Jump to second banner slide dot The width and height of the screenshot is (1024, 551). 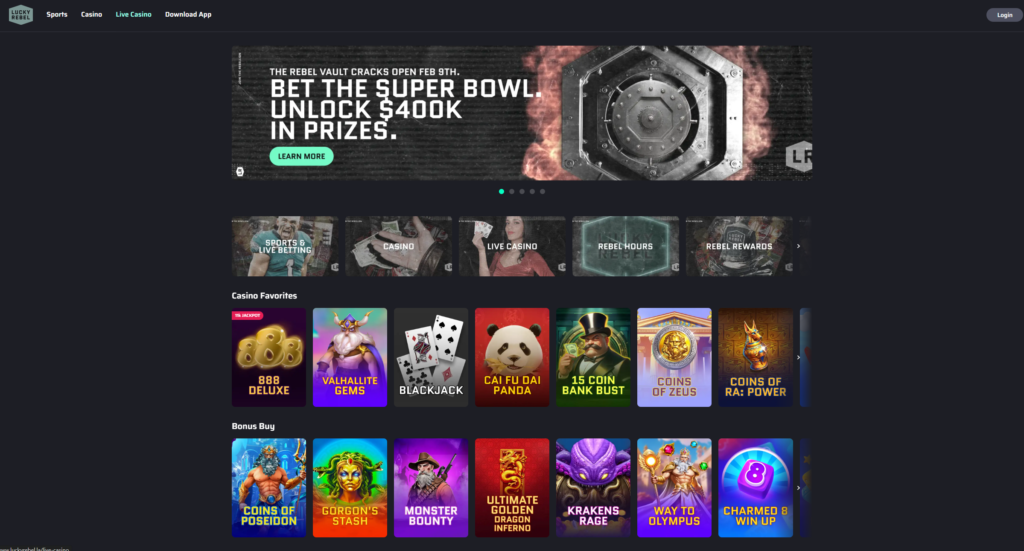(512, 191)
